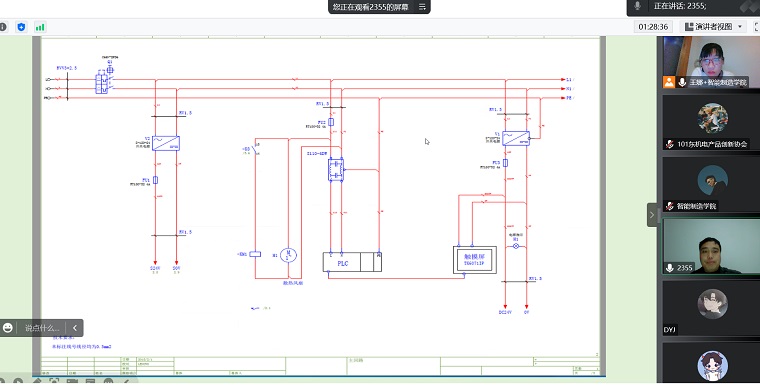Collapse the participant video sidebar arrow
The image size is (760, 386).
pos(652,215)
